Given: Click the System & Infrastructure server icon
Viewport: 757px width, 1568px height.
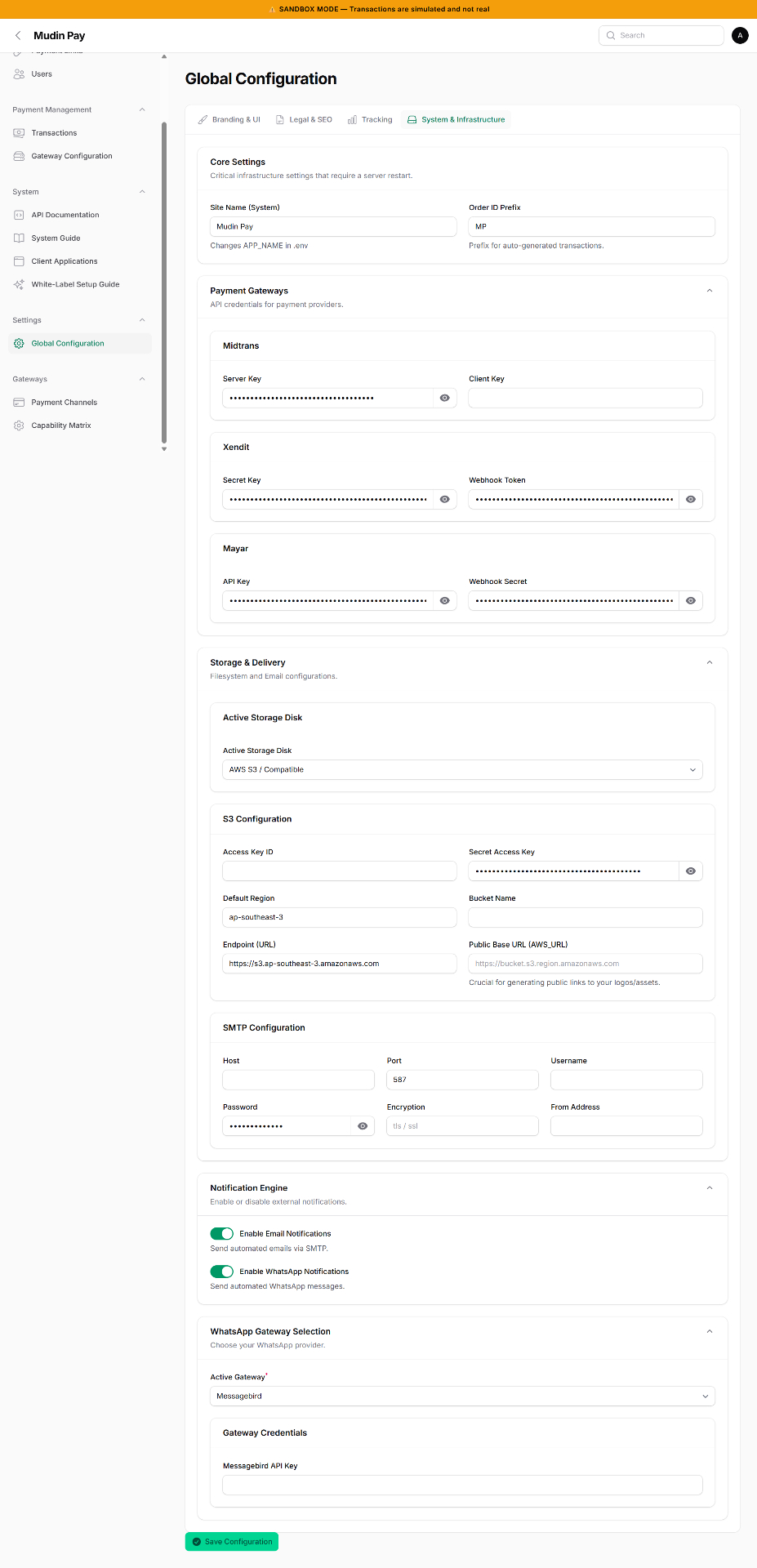Looking at the screenshot, I should click(x=412, y=119).
